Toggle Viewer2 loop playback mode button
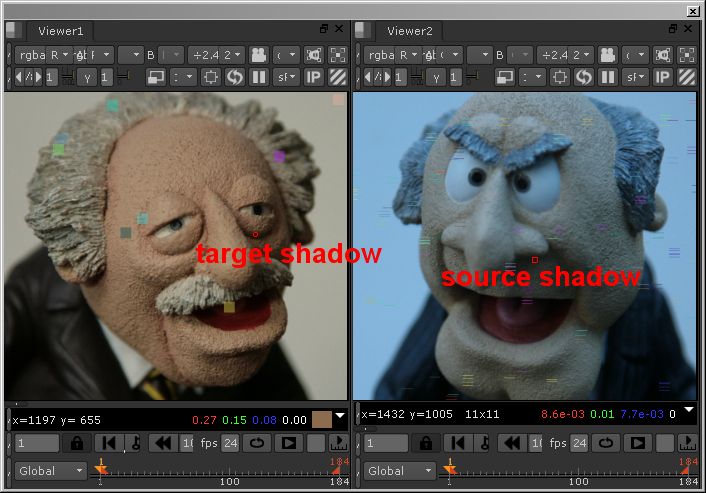 606,443
